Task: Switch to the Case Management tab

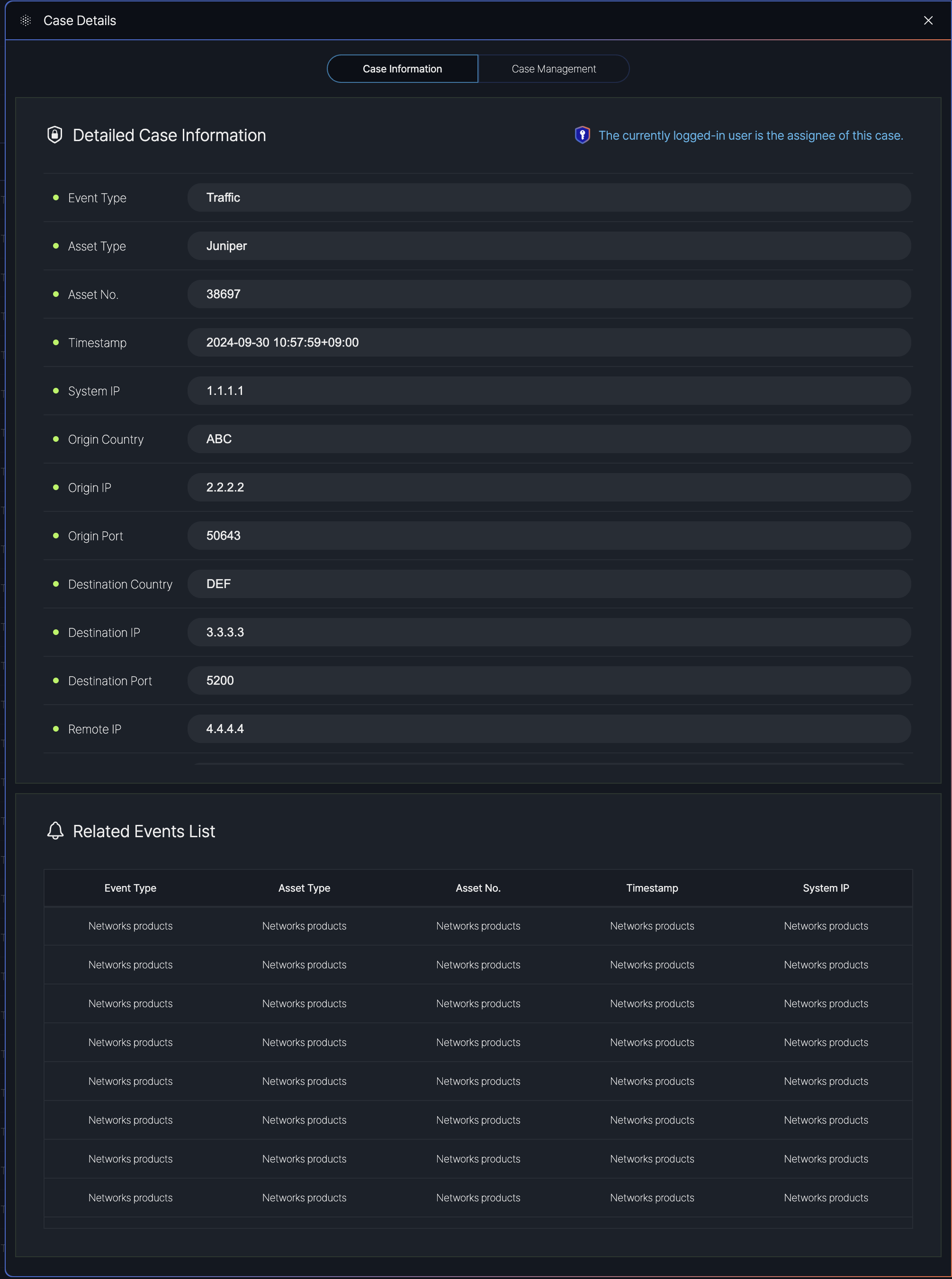Action: tap(553, 69)
